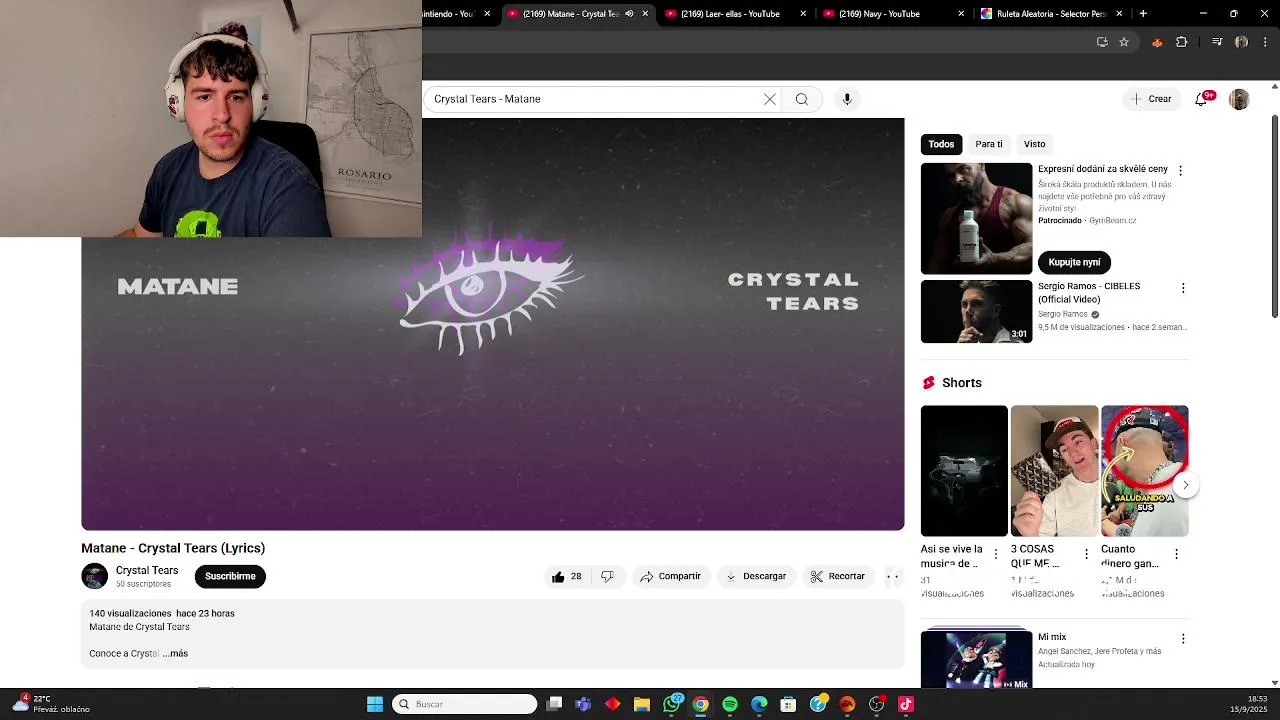Open Crystal Tears channel avatar

pos(94,576)
